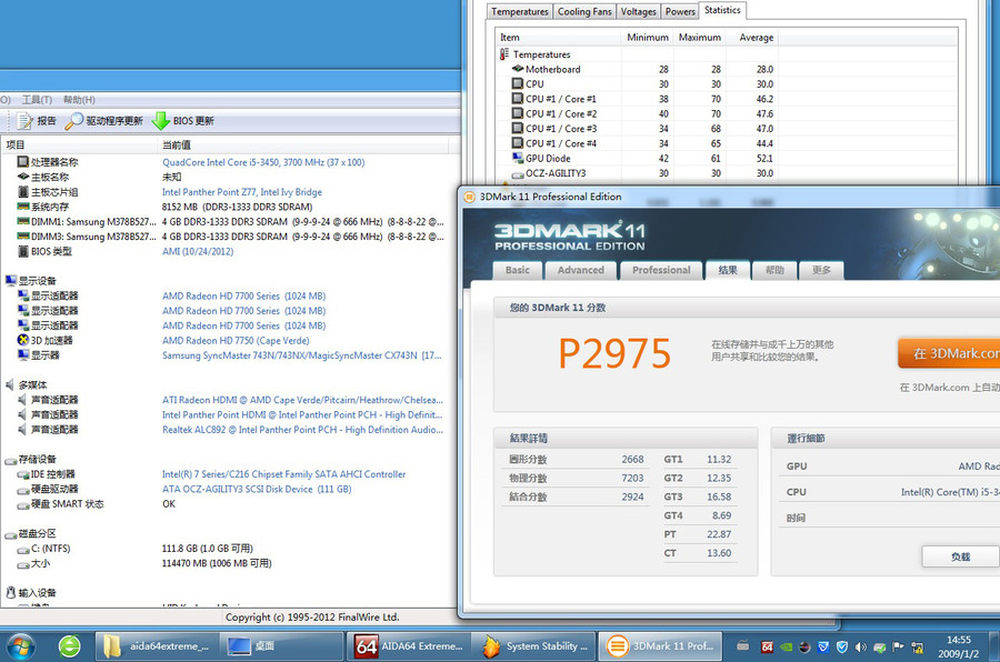The image size is (1000, 662).
Task: Click the green graphics card tray icon
Action: pos(786,647)
